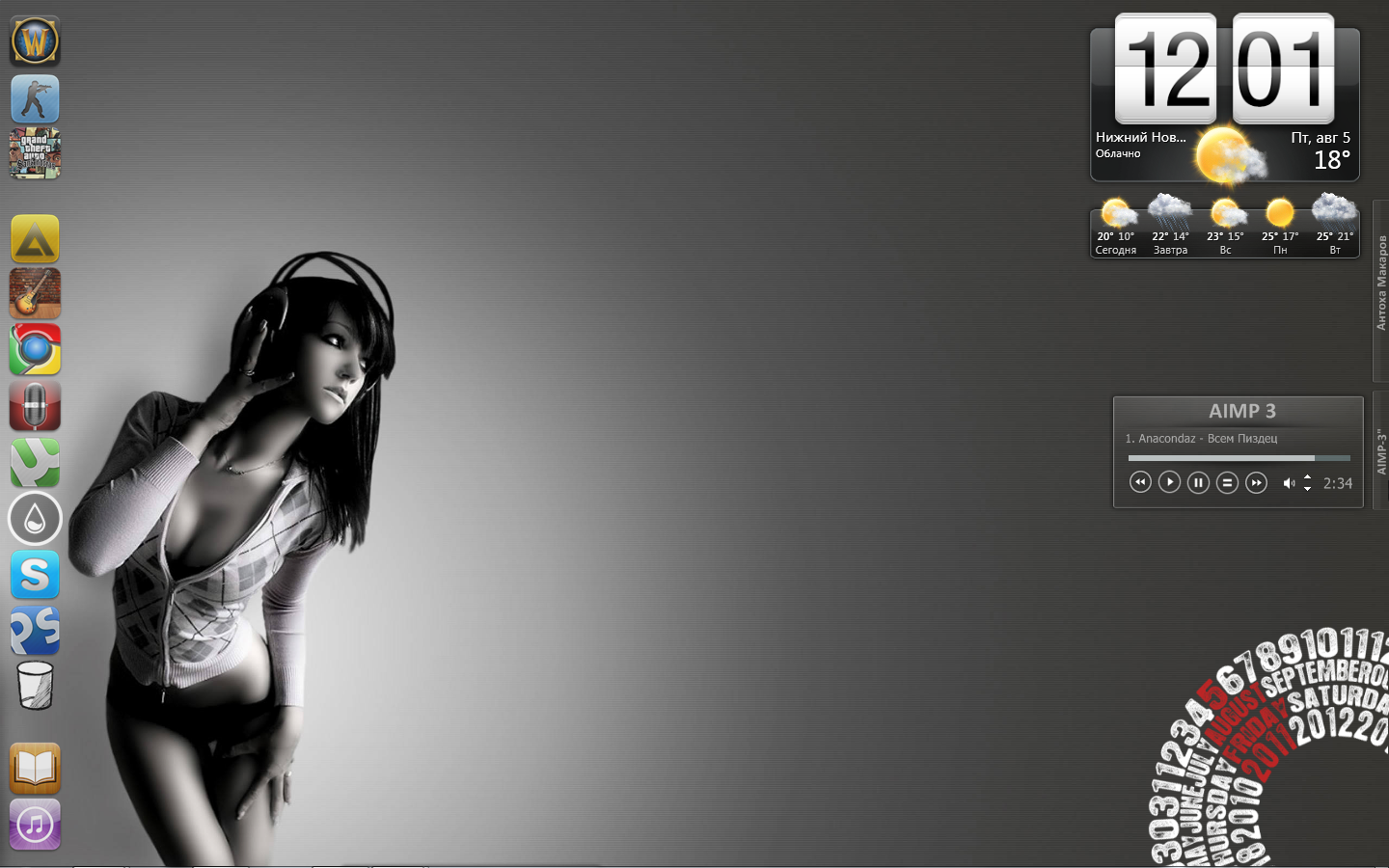The width and height of the screenshot is (1389, 868).
Task: Mute AIMP using the speaker icon
Action: tap(1289, 483)
